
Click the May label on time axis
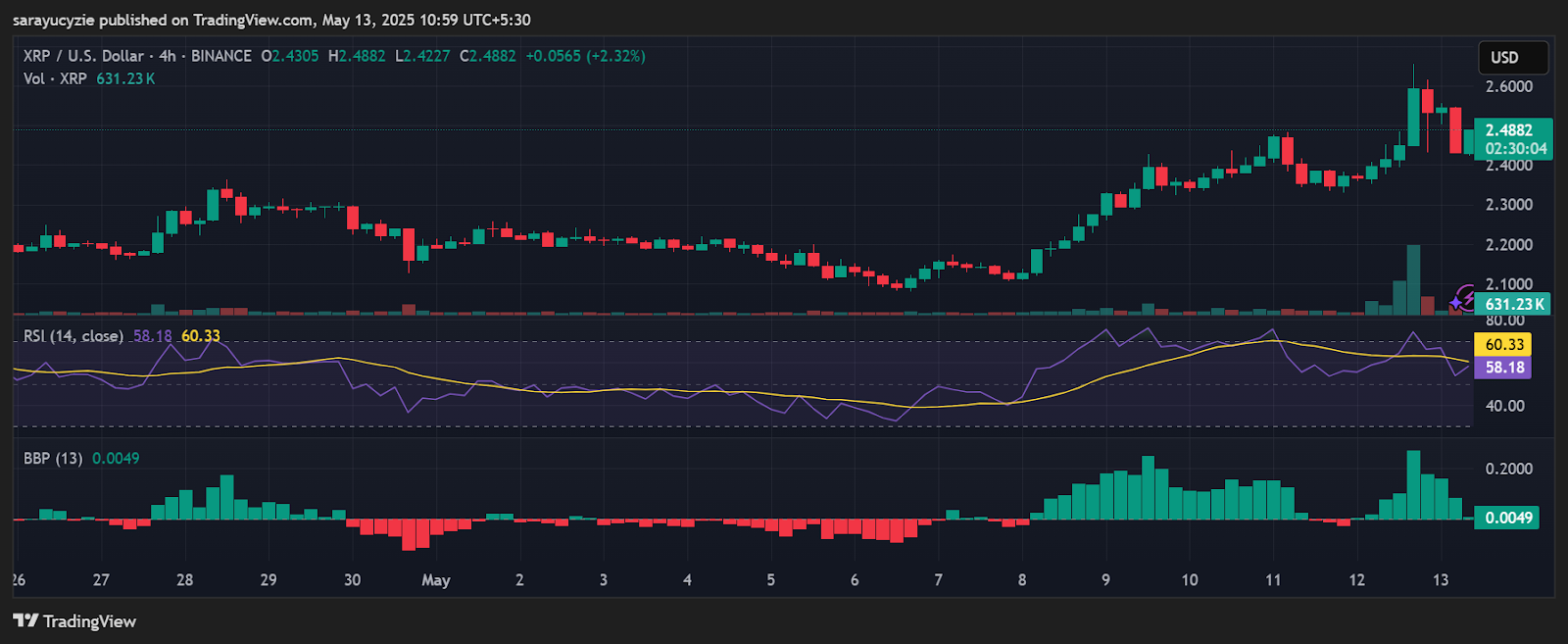coord(436,580)
